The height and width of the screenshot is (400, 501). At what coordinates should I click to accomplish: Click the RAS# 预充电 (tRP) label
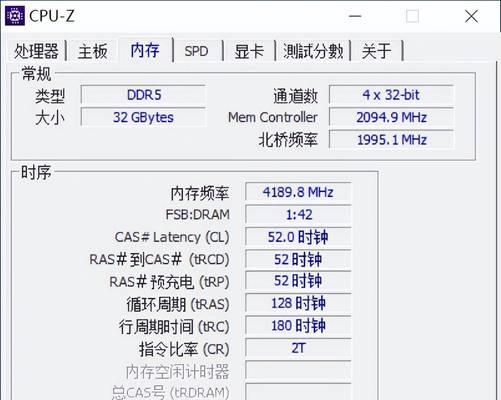click(x=169, y=282)
